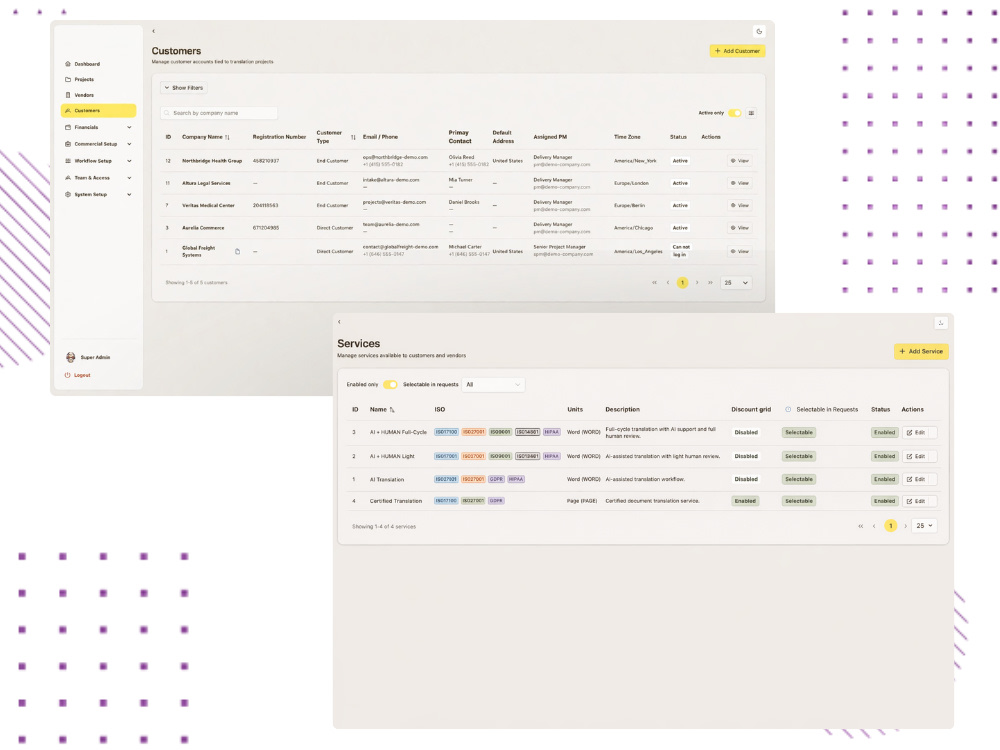The image size is (1000, 750).
Task: Expand the Show Filters panel
Action: (x=184, y=87)
